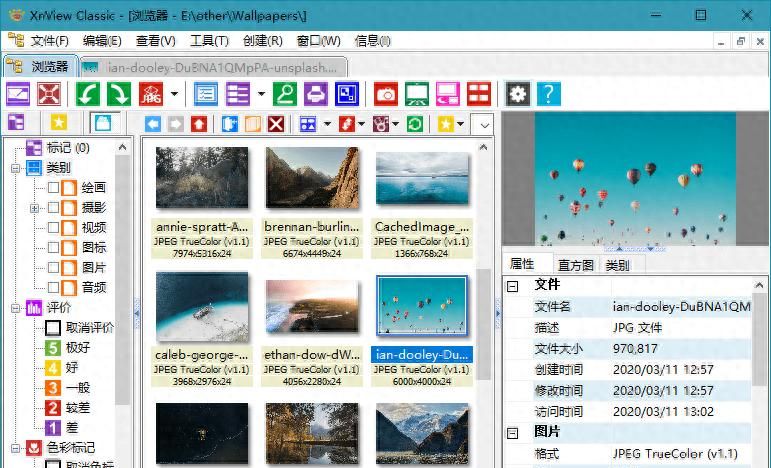This screenshot has width=771, height=468.
Task: Click the rotate left green arrow icon
Action: pos(88,94)
